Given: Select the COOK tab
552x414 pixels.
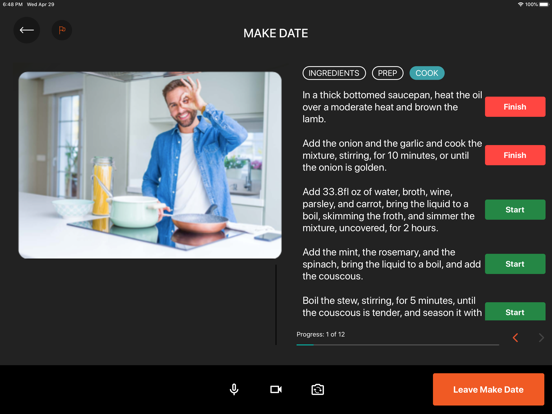Looking at the screenshot, I should tap(427, 73).
